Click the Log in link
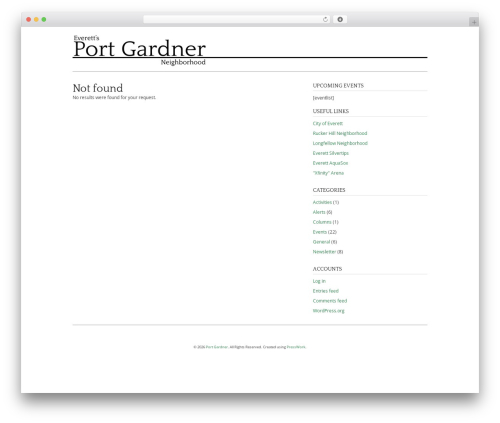 click(319, 281)
